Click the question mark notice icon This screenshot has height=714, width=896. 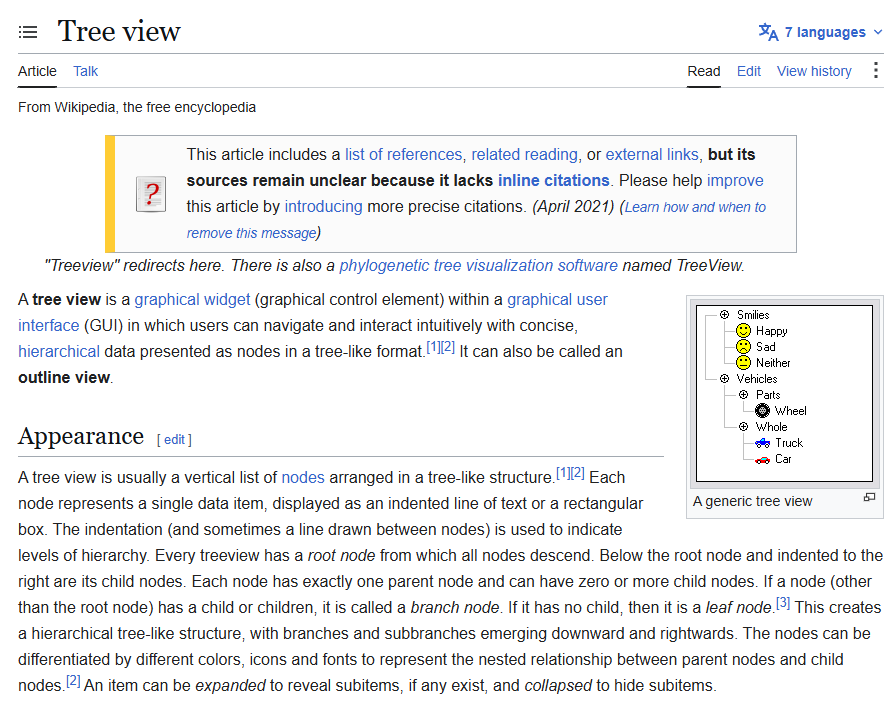coord(151,194)
